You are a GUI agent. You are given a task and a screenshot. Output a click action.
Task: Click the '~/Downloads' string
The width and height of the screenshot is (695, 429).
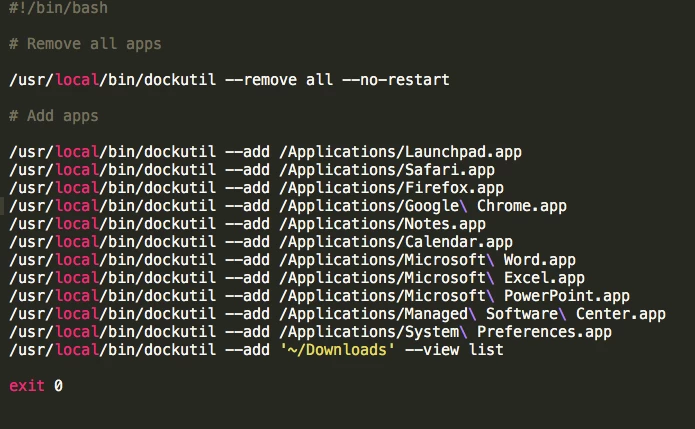coord(337,350)
